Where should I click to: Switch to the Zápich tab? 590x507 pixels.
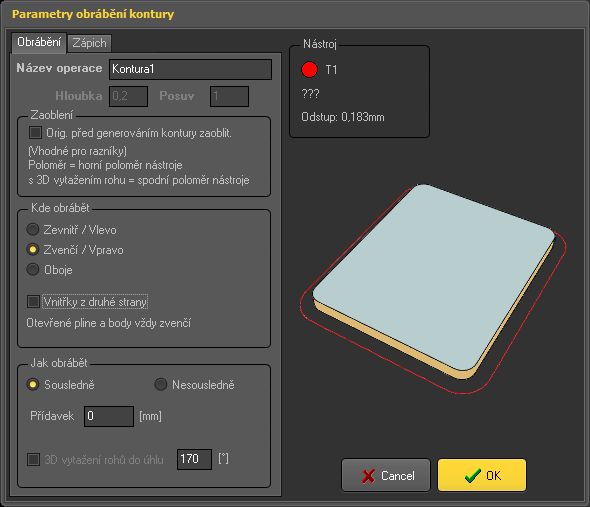89,43
